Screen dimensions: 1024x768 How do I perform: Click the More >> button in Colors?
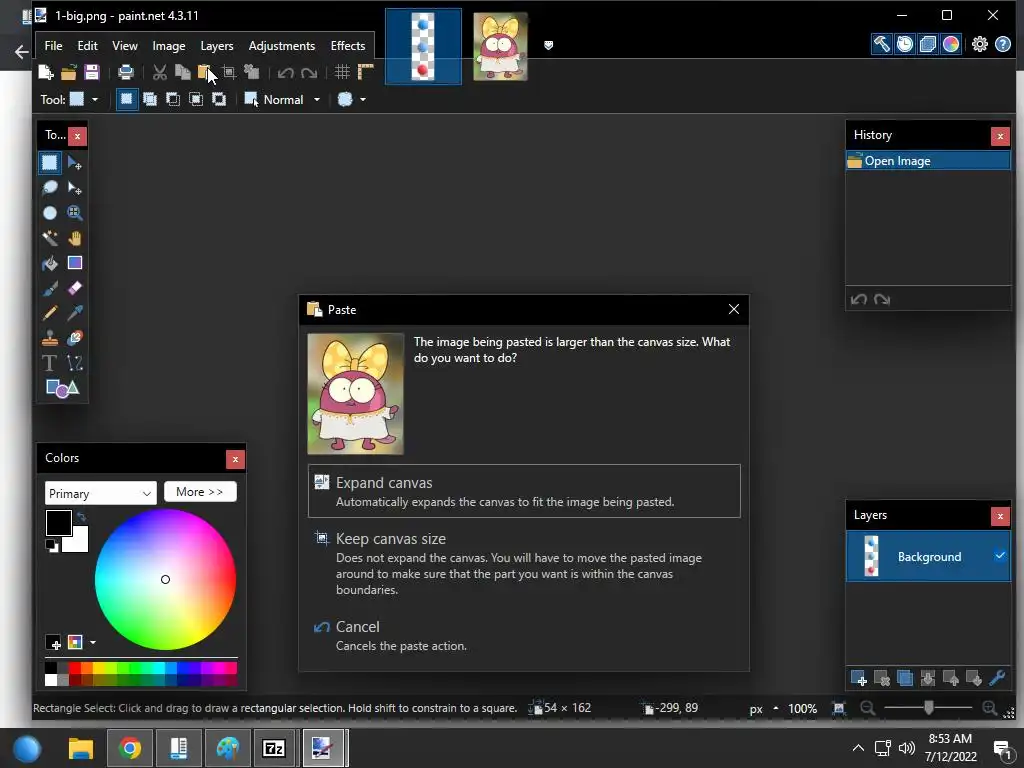[x=200, y=492]
